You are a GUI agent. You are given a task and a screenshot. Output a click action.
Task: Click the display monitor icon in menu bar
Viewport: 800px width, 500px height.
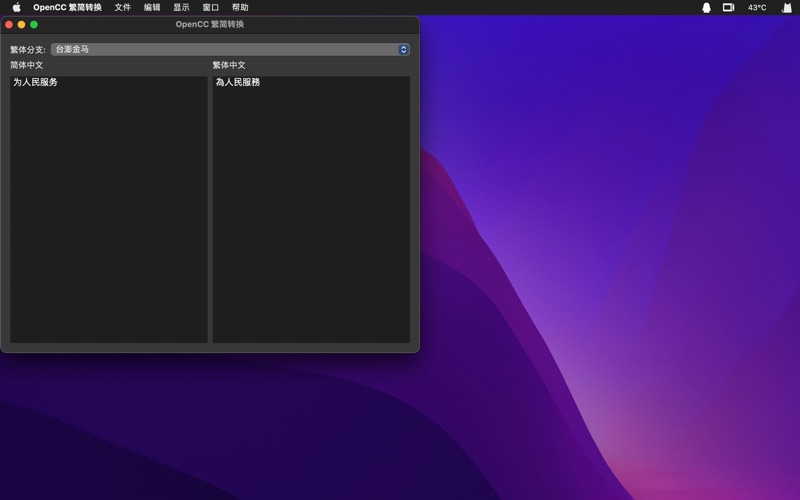(x=729, y=7)
